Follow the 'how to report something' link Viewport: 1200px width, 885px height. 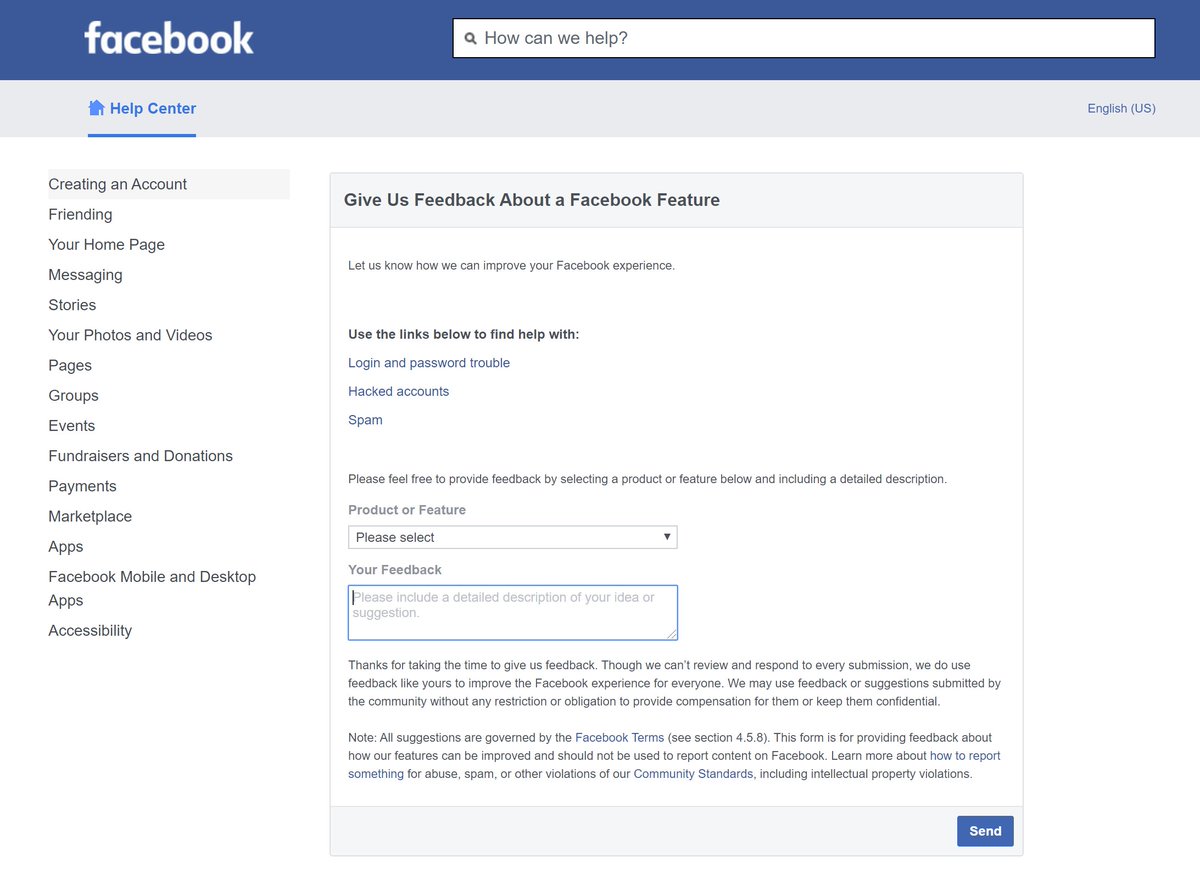674,765
